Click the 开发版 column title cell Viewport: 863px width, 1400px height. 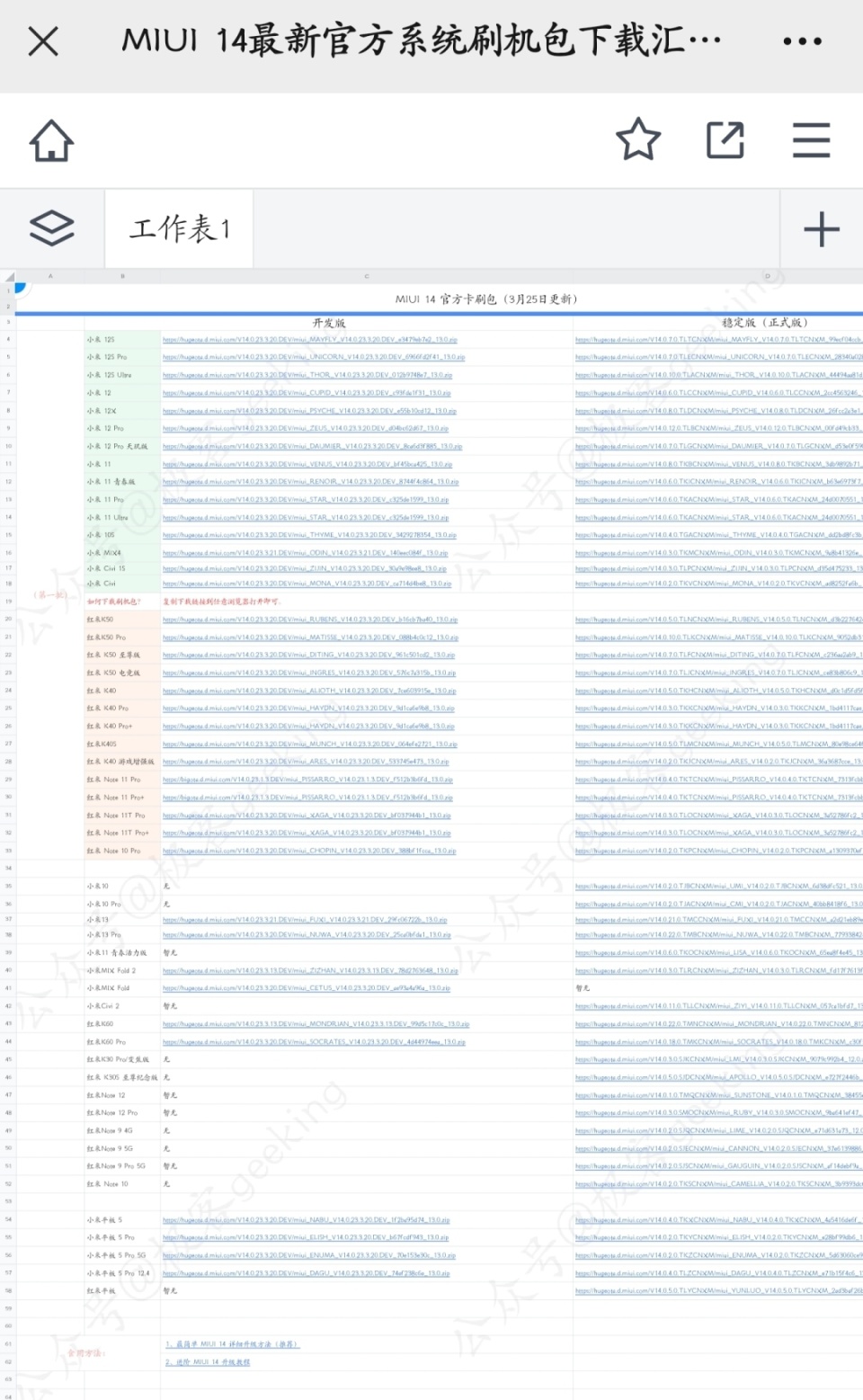tap(328, 323)
